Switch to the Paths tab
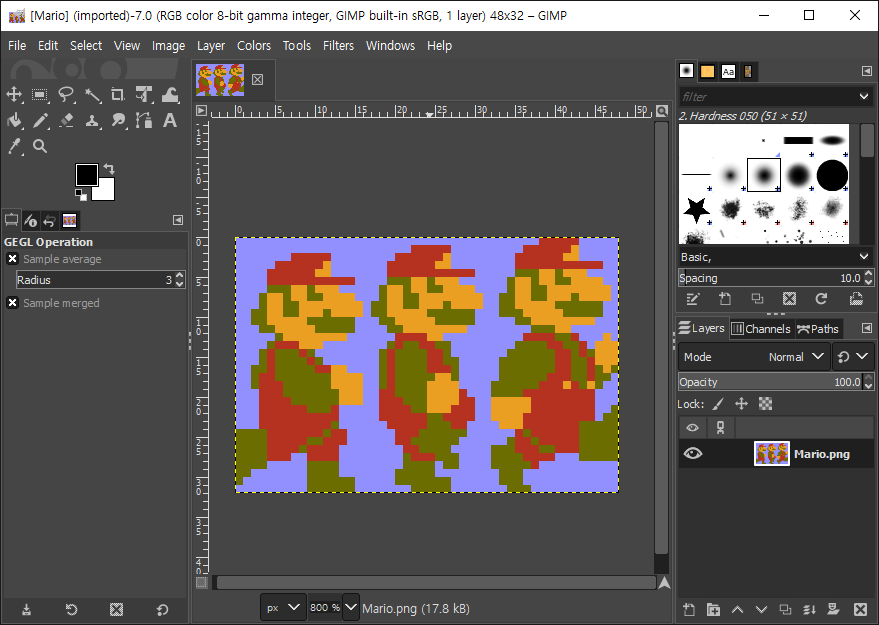879x625 pixels. click(818, 328)
